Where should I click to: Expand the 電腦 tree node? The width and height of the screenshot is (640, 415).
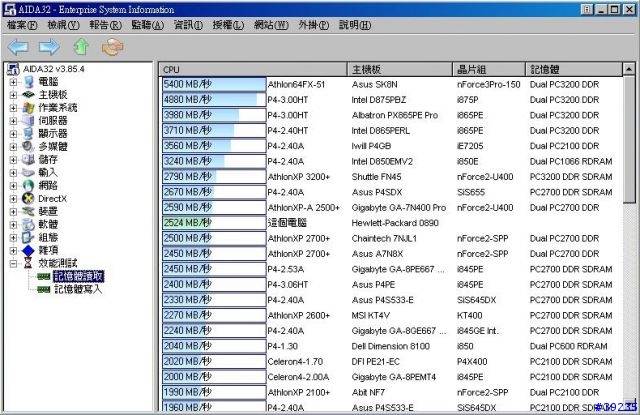(x=13, y=82)
